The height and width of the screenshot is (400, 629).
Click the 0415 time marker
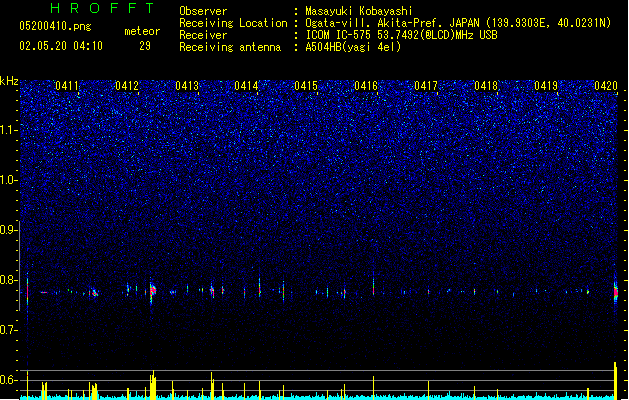(x=306, y=86)
